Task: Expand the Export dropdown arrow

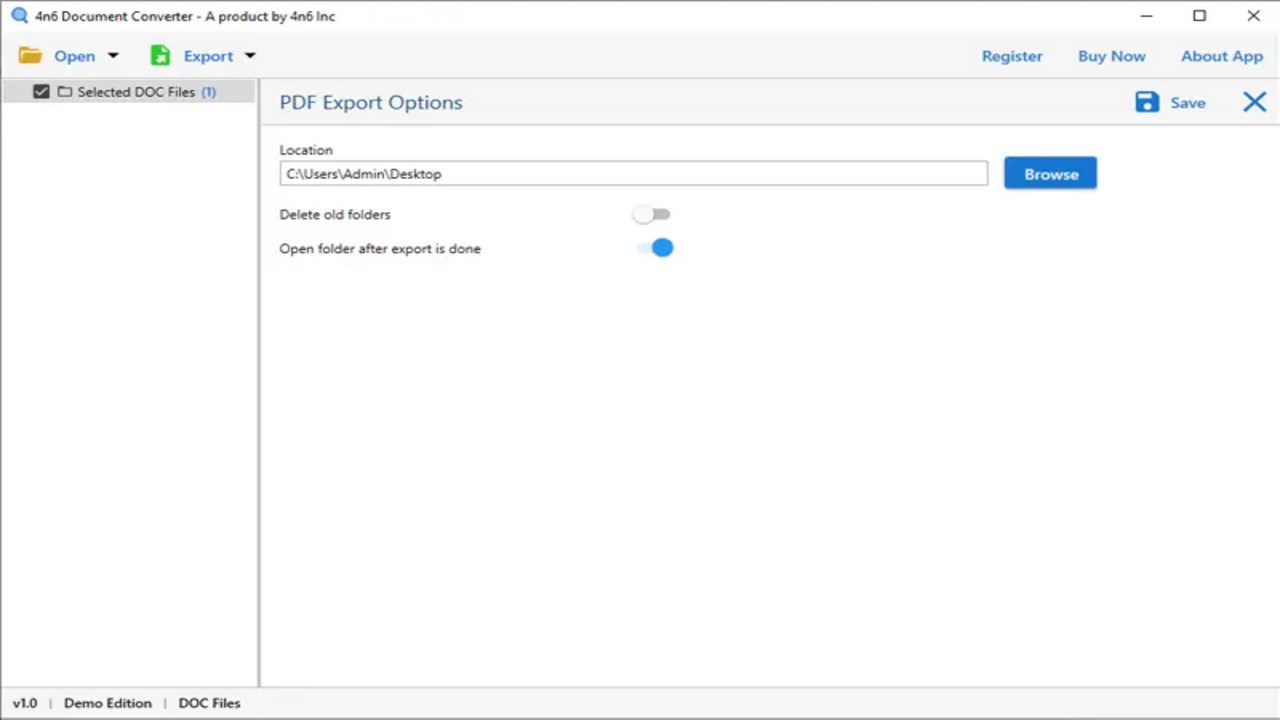Action: tap(250, 56)
